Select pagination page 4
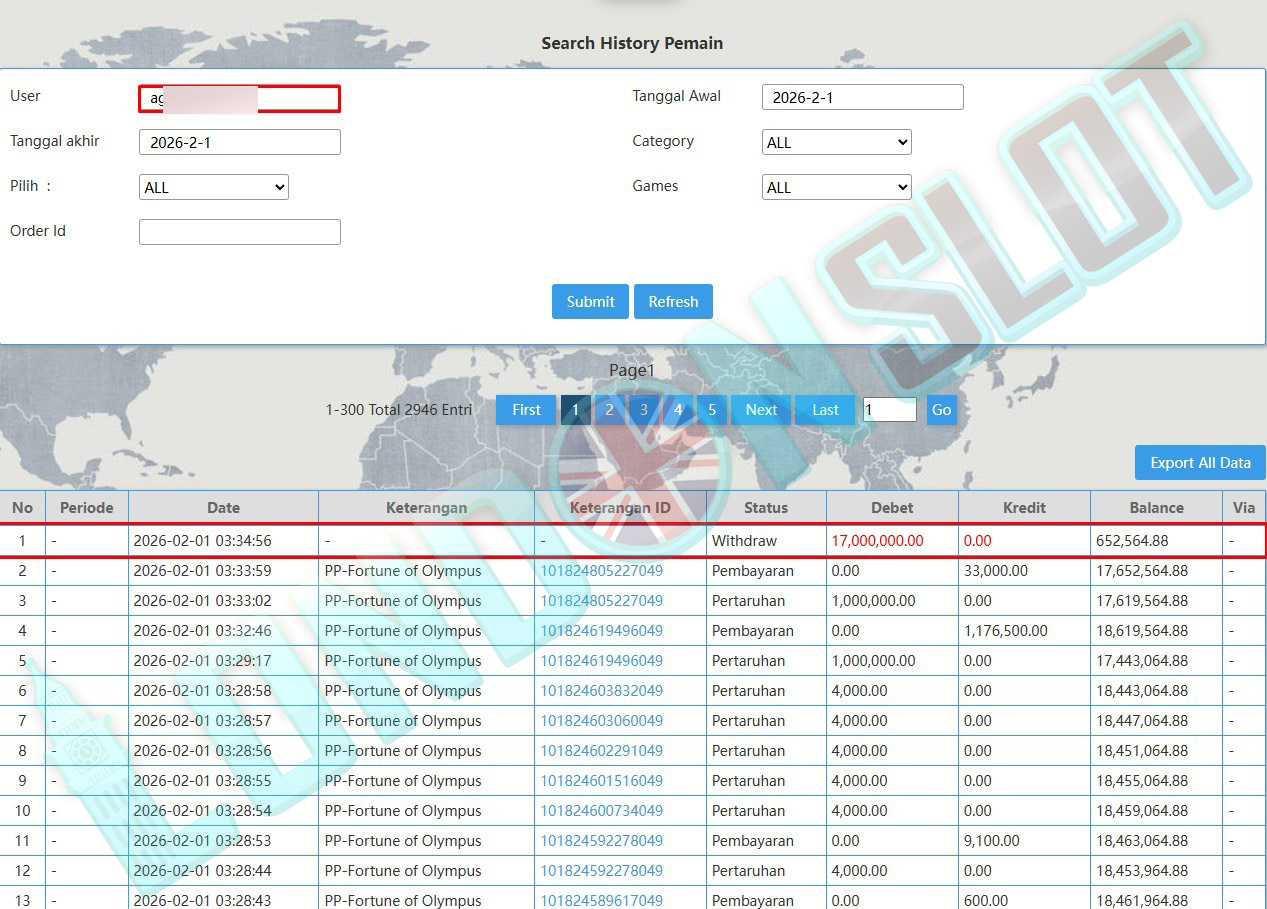 click(678, 410)
